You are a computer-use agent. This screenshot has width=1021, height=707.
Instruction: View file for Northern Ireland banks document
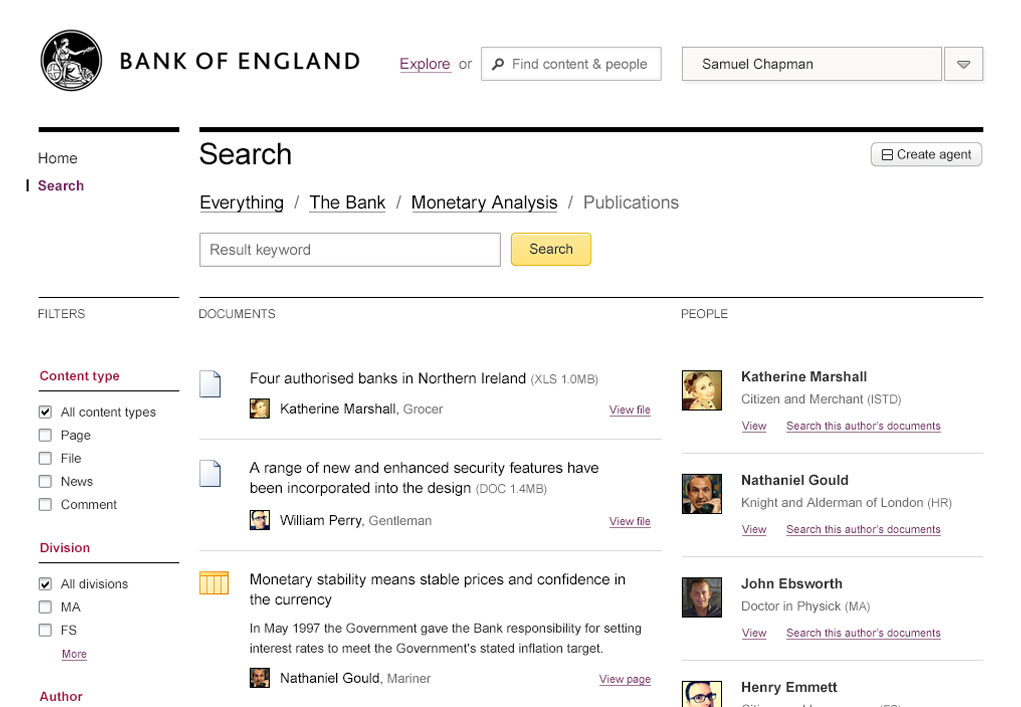point(630,409)
